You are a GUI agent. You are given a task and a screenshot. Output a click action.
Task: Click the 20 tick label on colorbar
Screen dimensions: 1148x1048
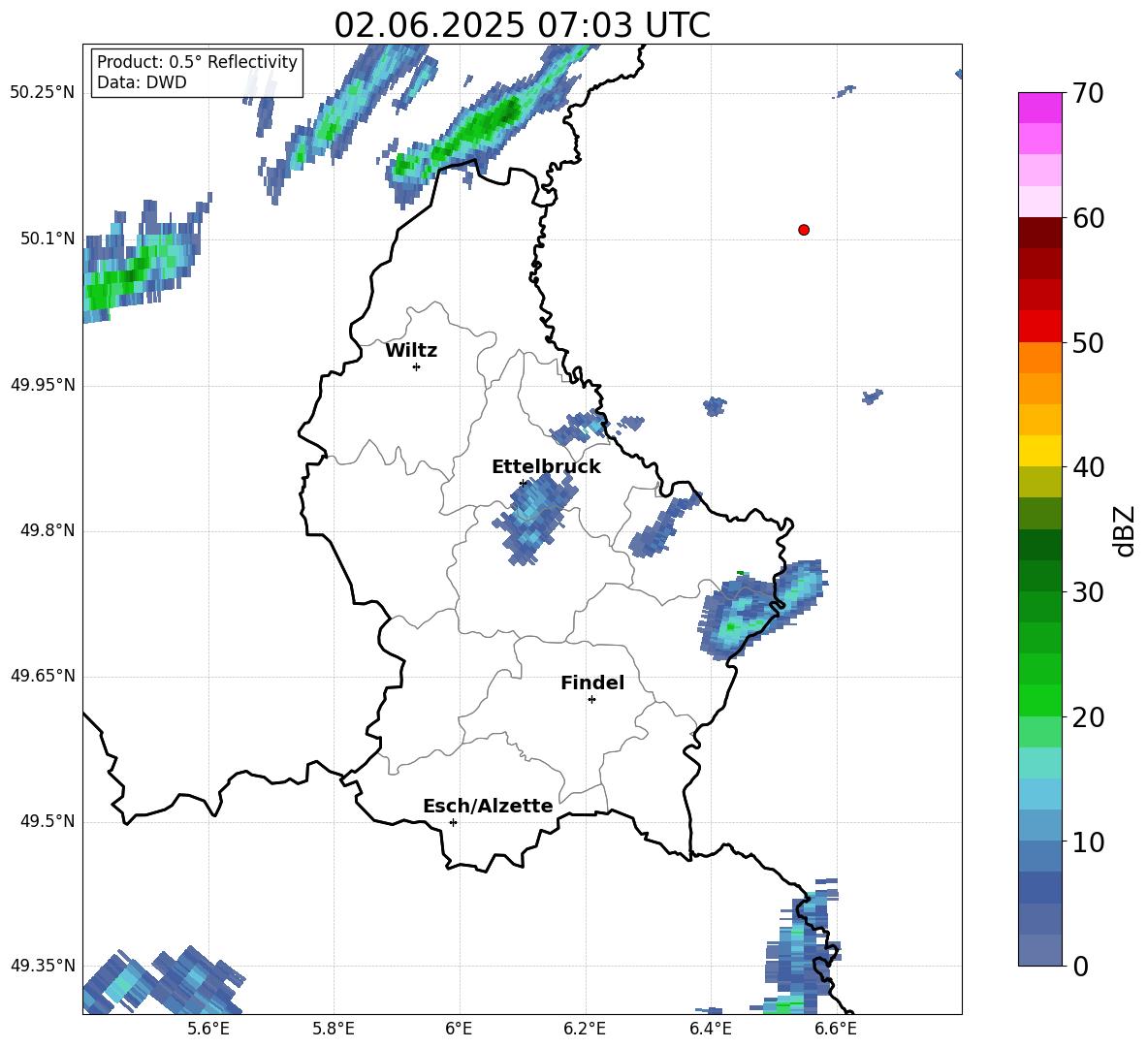click(x=1087, y=717)
